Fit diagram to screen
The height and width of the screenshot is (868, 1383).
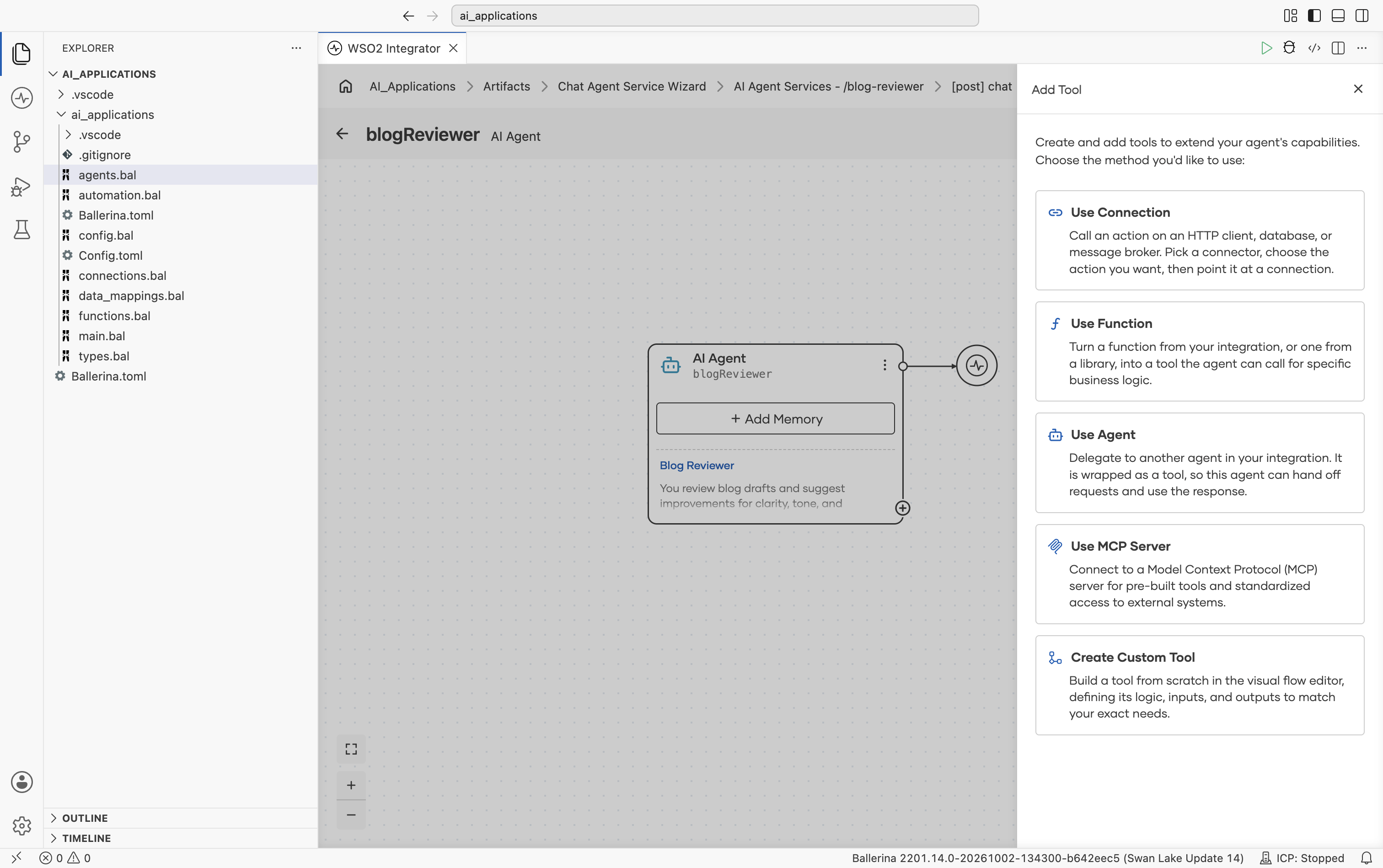click(x=351, y=749)
